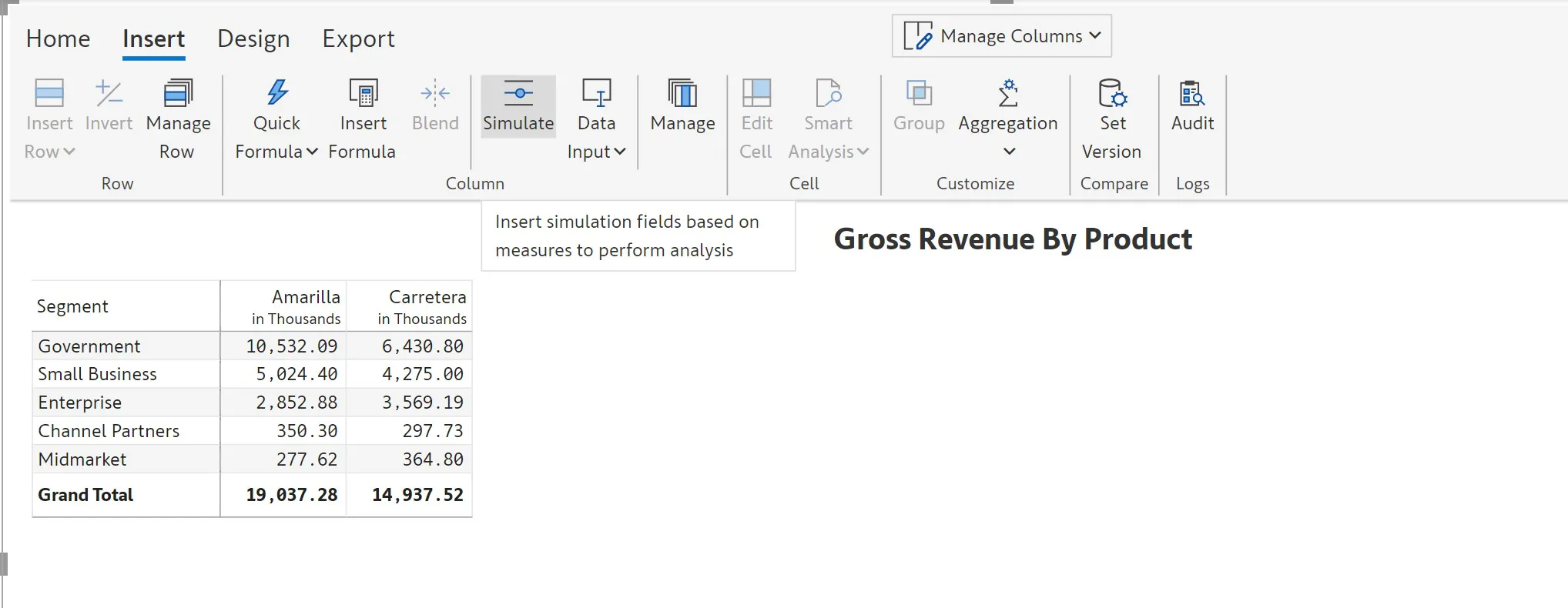Expand the Smart Analysis dropdown
This screenshot has width=1568, height=608.
[863, 152]
